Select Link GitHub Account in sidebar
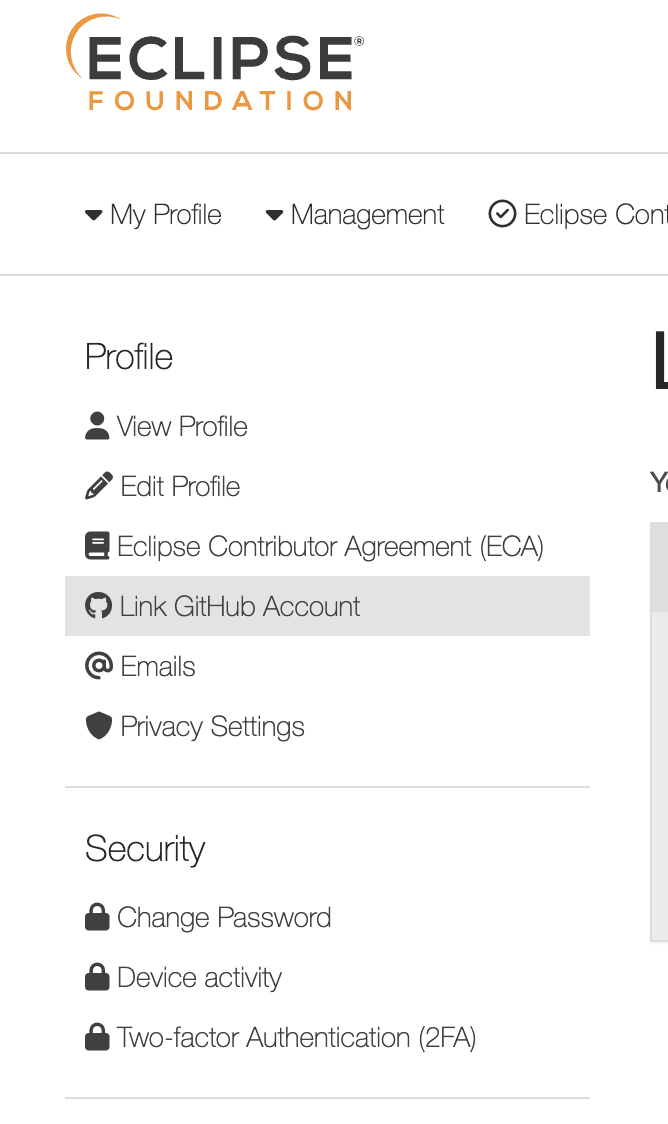Viewport: 668px width, 1124px height. tap(240, 606)
